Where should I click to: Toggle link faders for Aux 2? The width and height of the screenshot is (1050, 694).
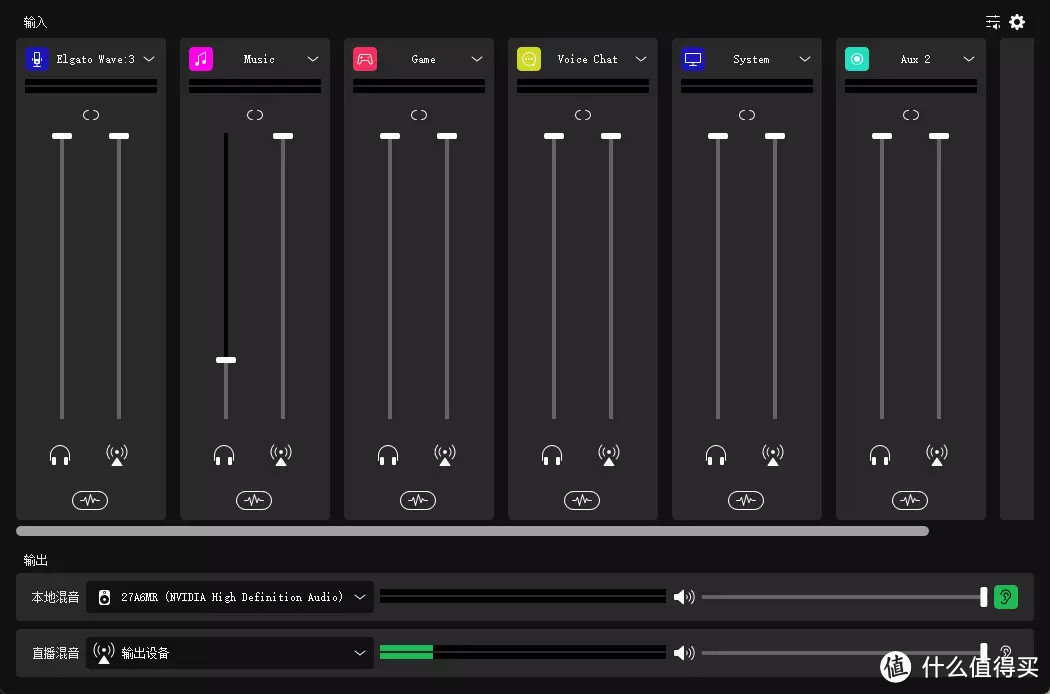[x=911, y=115]
